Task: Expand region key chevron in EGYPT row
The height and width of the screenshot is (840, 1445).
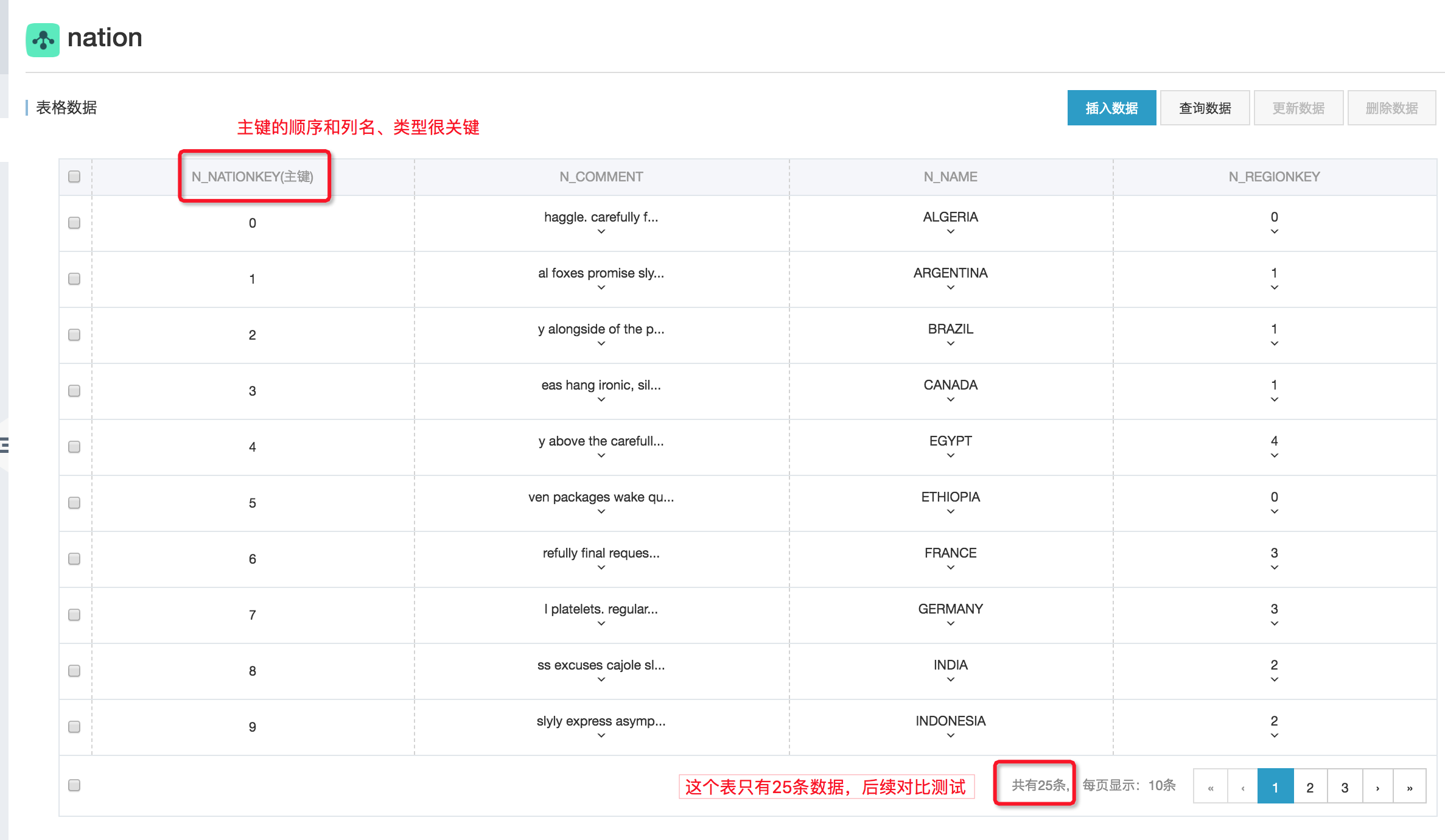Action: [1275, 455]
